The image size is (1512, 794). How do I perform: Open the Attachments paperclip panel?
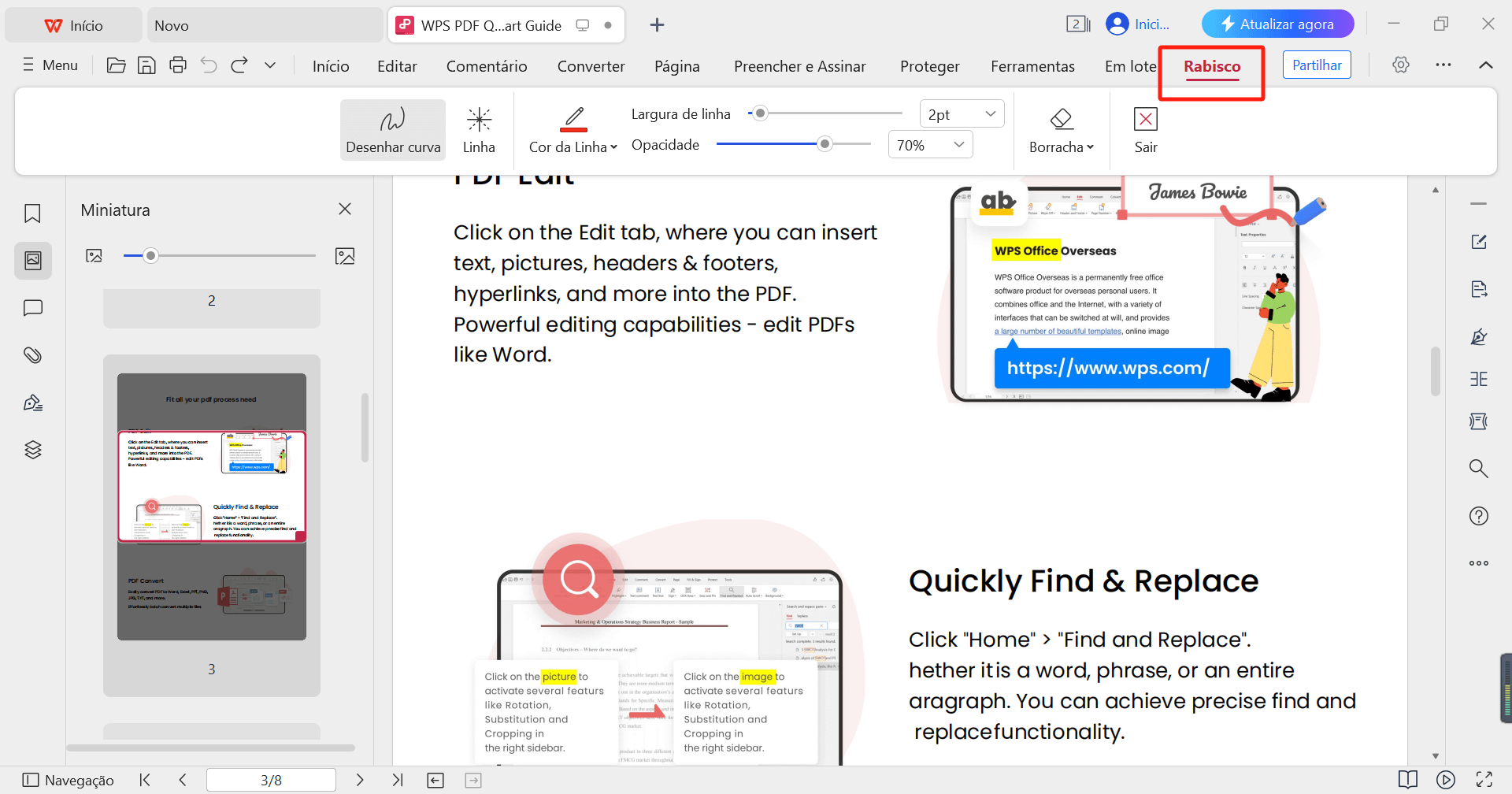point(32,354)
